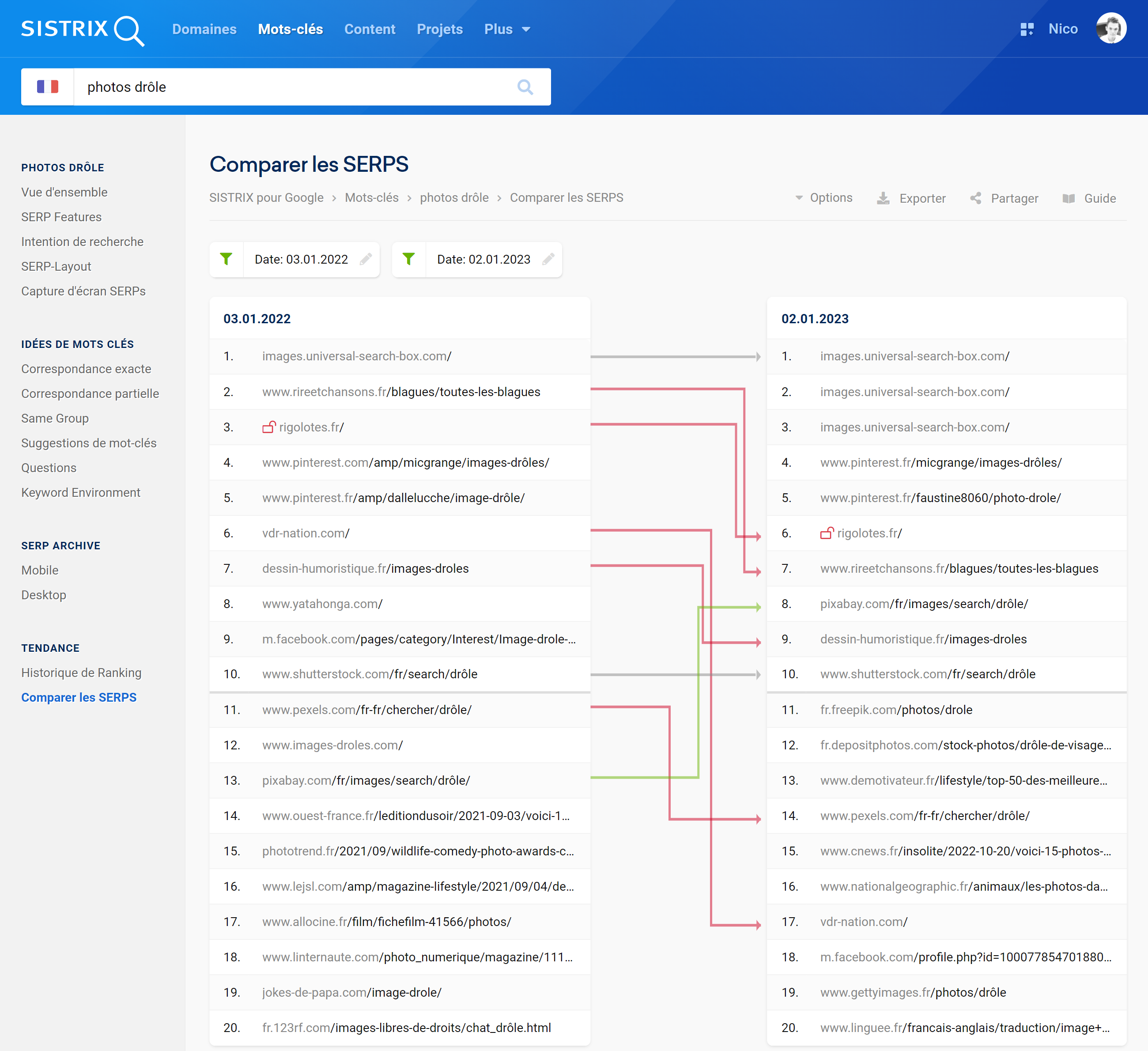Click www.images-droles.com/ result
This screenshot has width=1148, height=1051.
point(332,745)
